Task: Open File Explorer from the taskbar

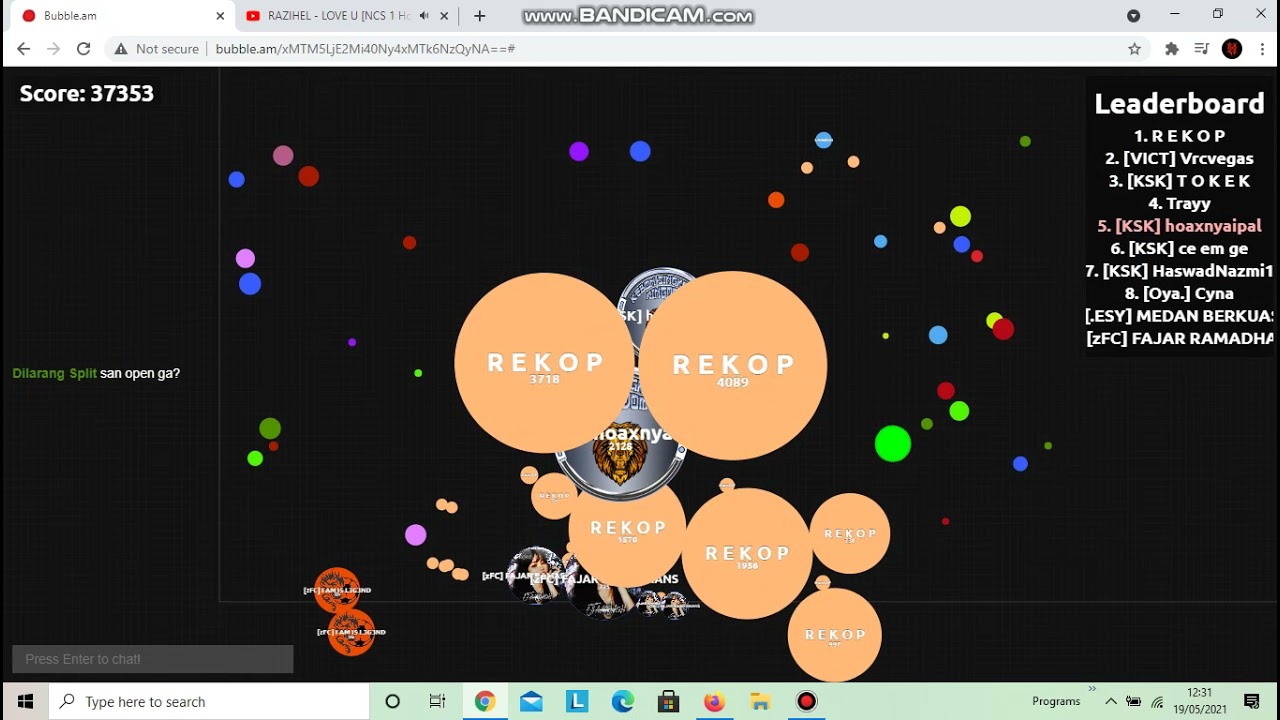Action: [760, 701]
